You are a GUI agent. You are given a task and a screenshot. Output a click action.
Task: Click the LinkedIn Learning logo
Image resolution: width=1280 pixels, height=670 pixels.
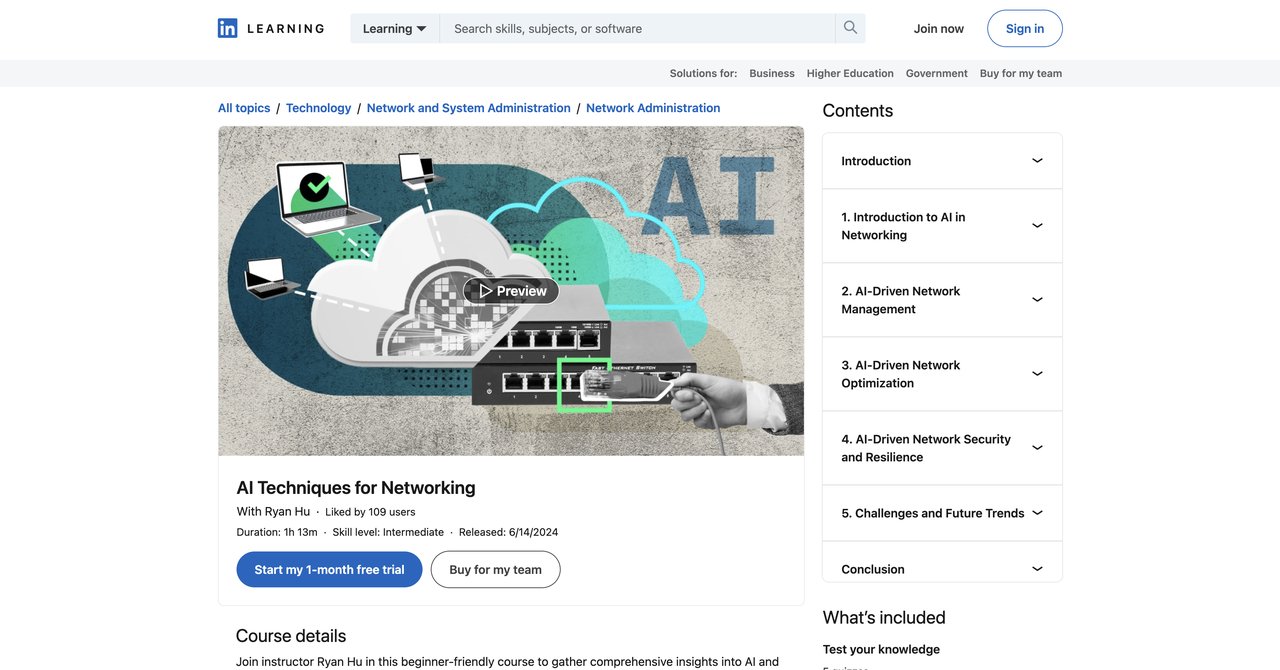(271, 28)
